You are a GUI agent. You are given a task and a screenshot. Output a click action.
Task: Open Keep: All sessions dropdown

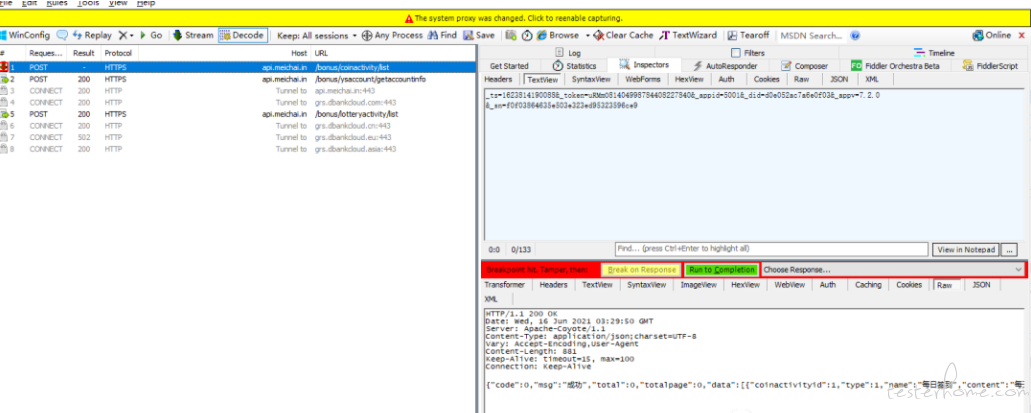[317, 36]
